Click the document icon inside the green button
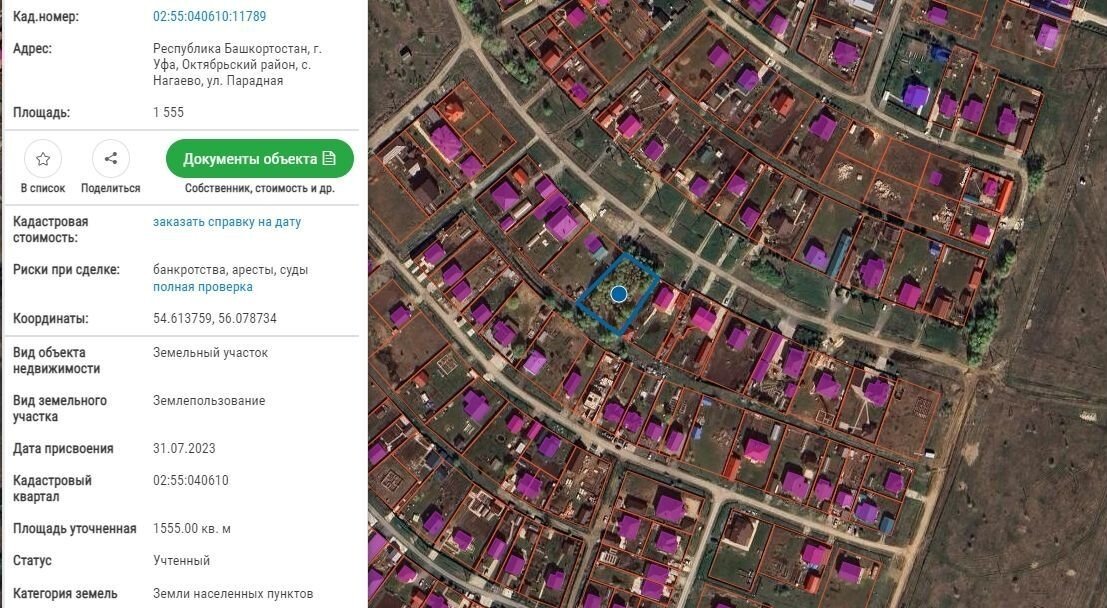 (x=329, y=159)
